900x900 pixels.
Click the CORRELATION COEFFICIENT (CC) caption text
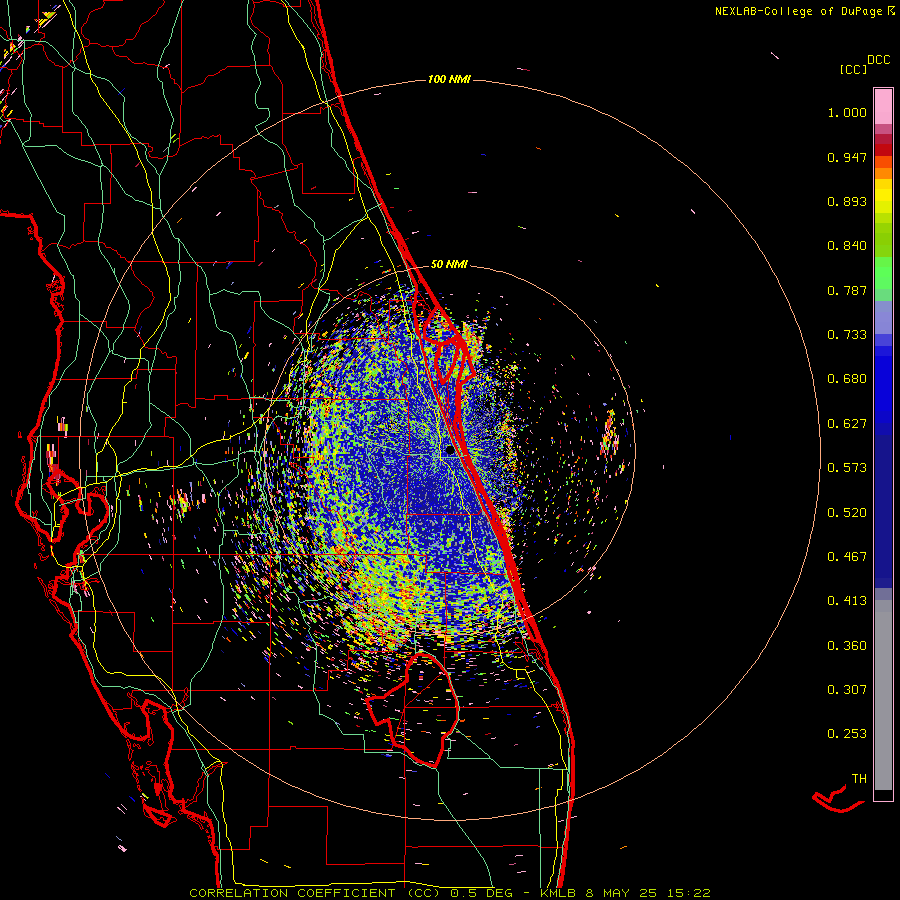pos(314,893)
